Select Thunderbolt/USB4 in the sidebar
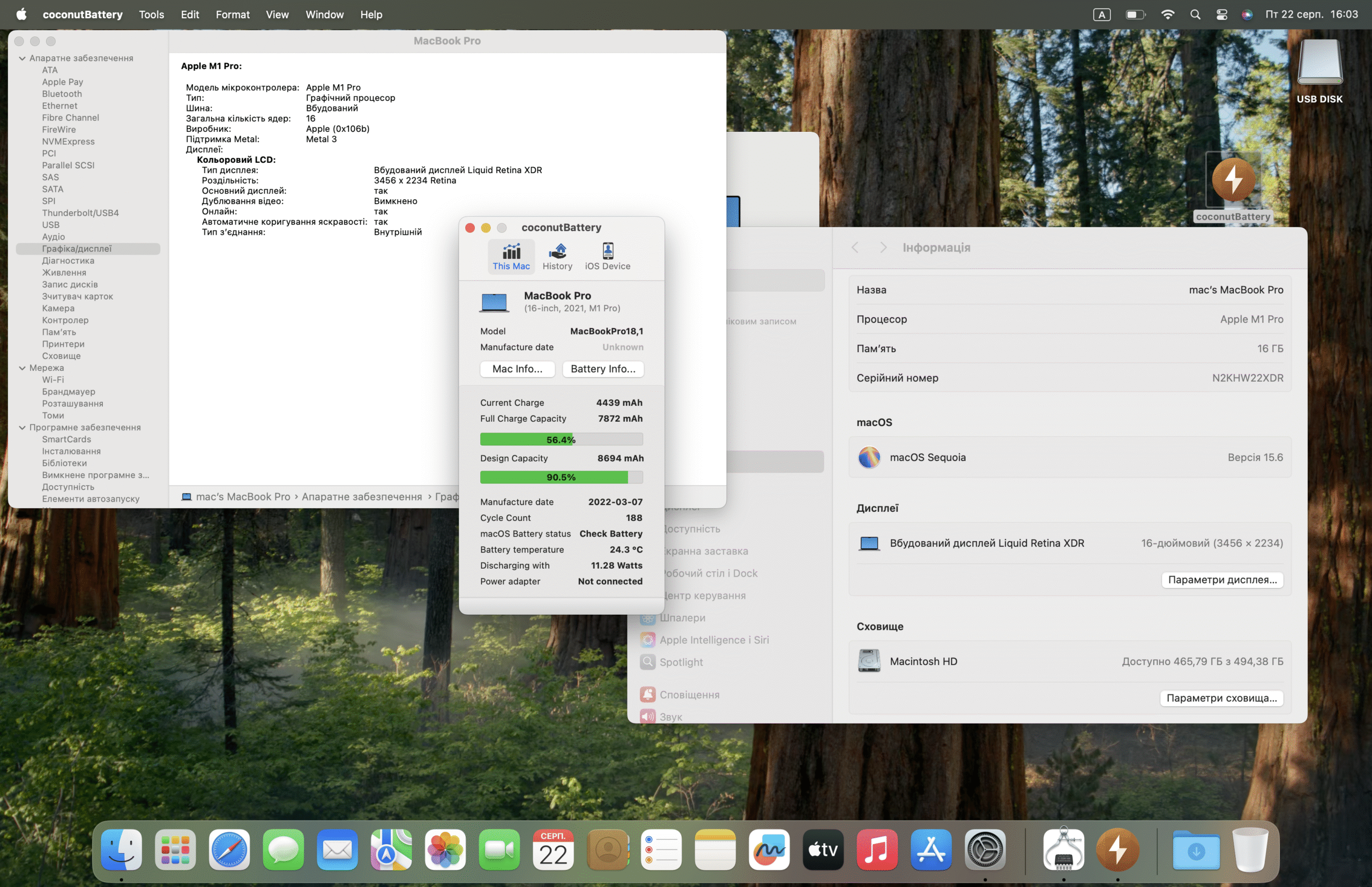The width and height of the screenshot is (1372, 887). click(x=80, y=213)
